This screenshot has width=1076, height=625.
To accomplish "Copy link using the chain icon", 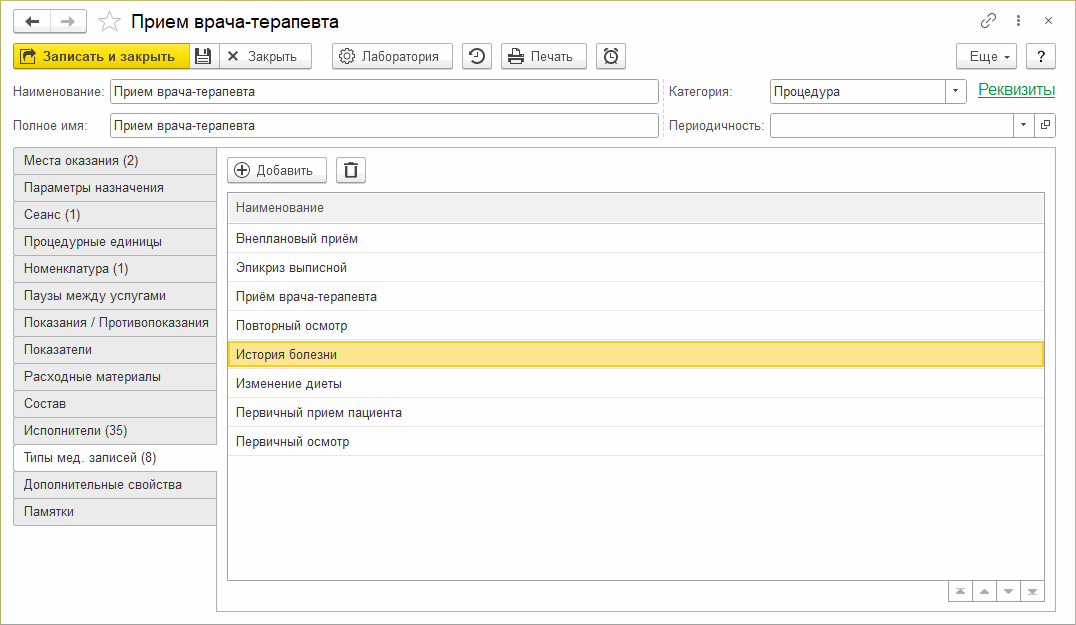I will pos(988,21).
